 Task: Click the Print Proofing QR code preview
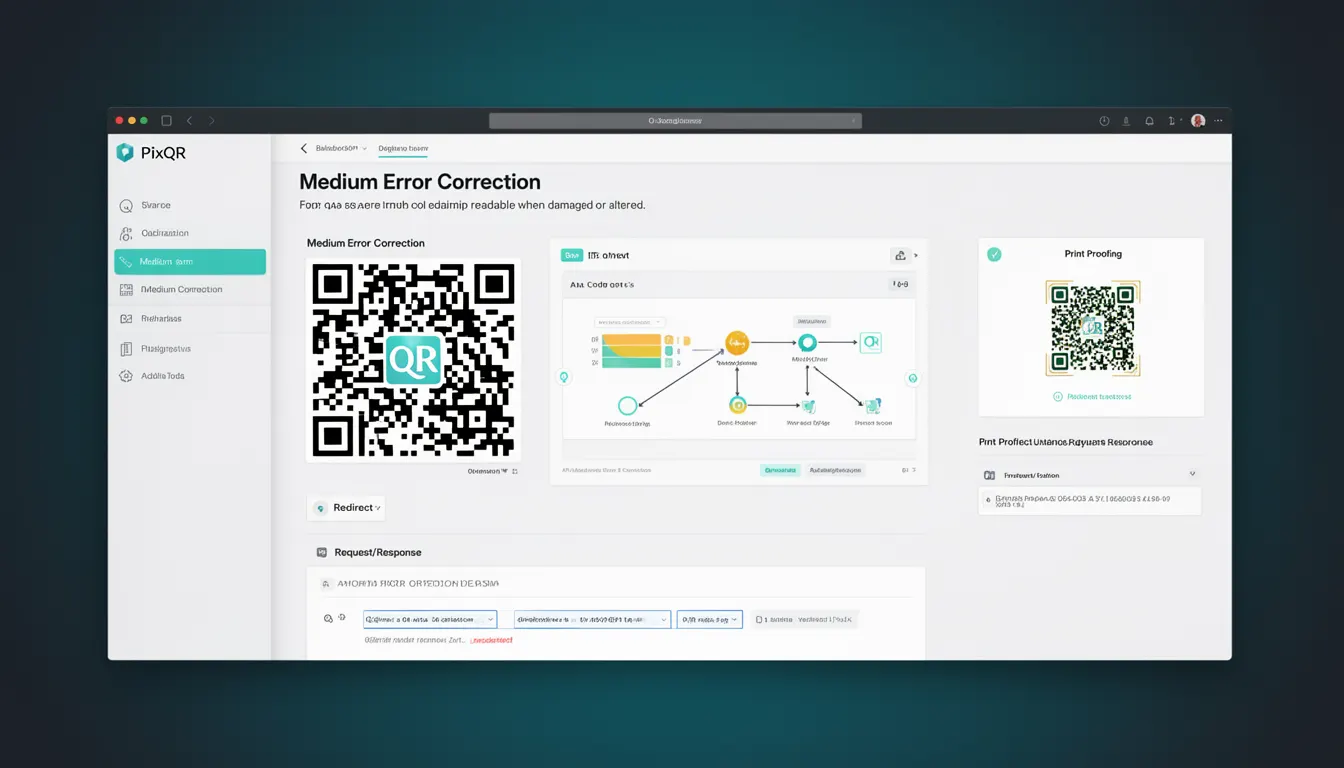(1093, 328)
